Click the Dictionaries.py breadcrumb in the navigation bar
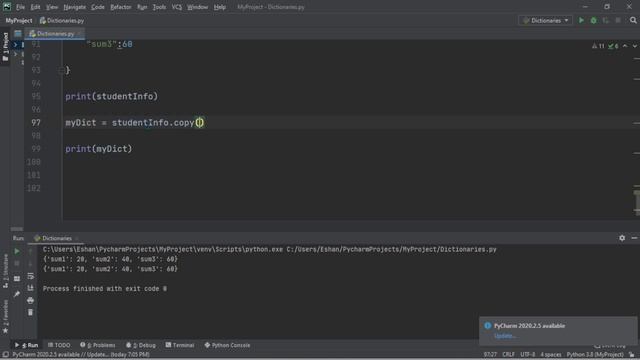 (x=62, y=20)
